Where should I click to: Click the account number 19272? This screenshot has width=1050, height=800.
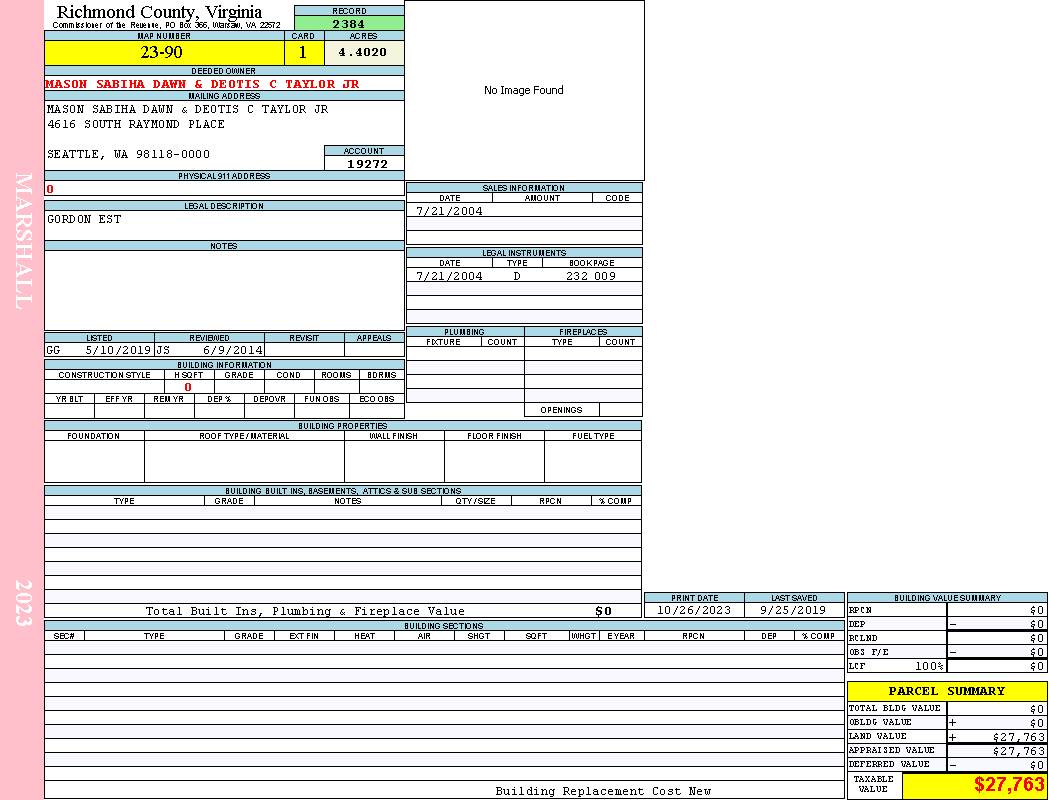click(x=365, y=164)
